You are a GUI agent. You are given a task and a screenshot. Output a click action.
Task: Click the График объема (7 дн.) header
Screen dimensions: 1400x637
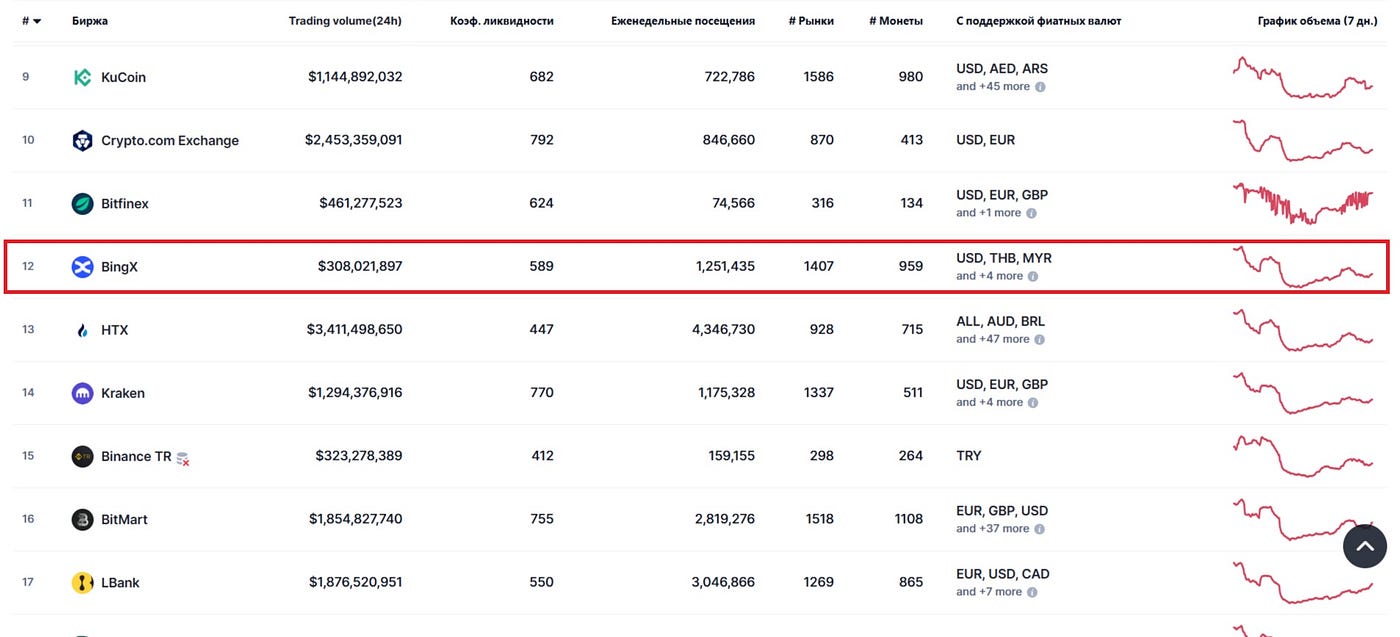click(1318, 21)
